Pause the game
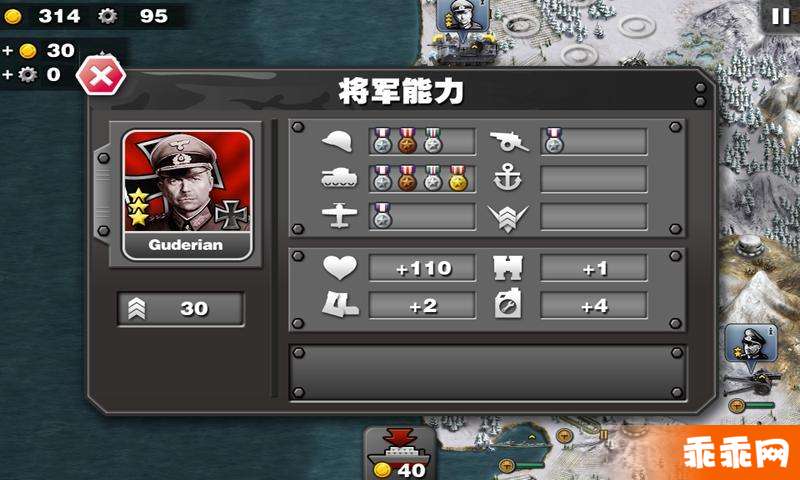 click(780, 16)
